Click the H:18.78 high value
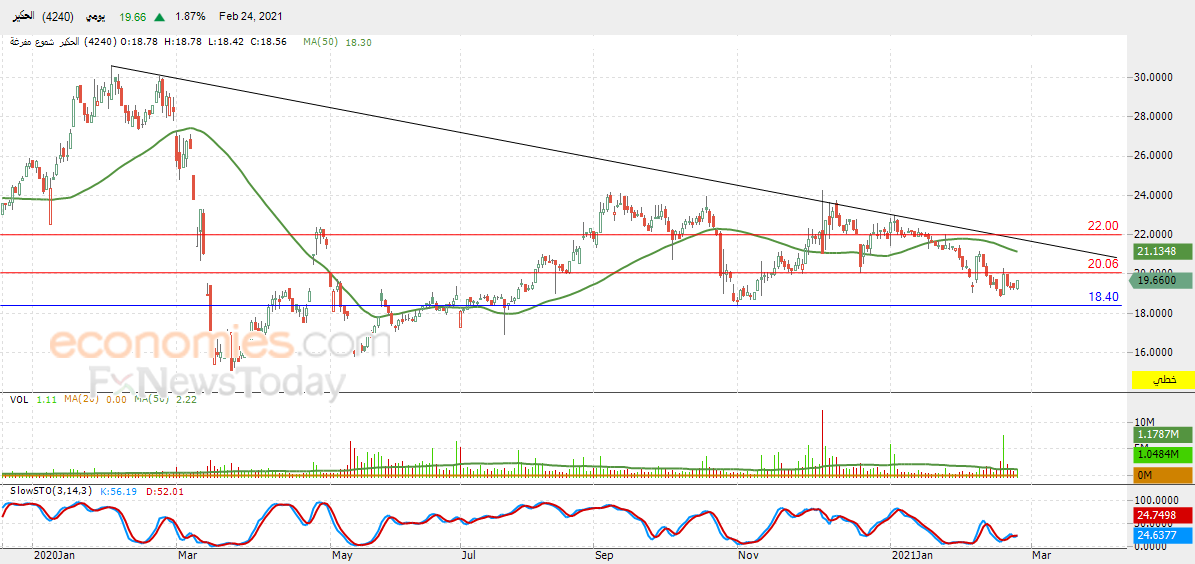 (x=181, y=42)
